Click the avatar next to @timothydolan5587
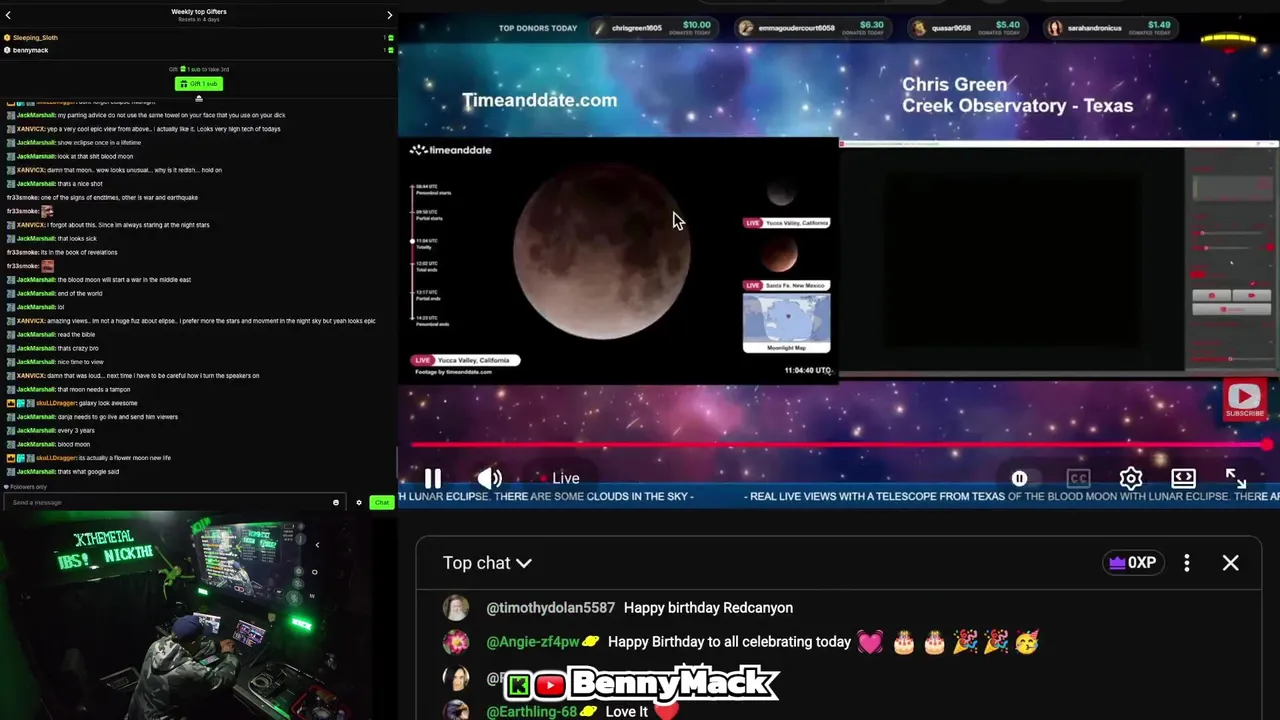This screenshot has height=720, width=1280. [x=456, y=608]
